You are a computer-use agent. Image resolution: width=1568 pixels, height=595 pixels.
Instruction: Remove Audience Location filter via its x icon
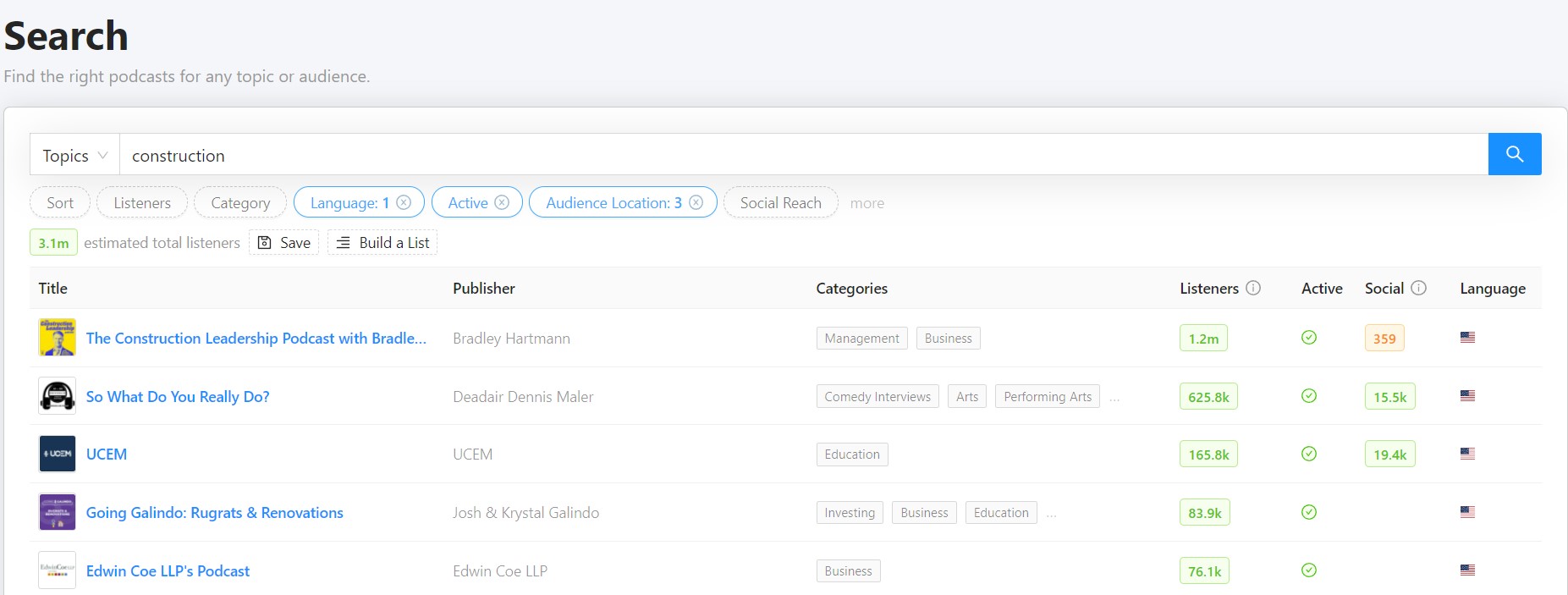pos(696,202)
